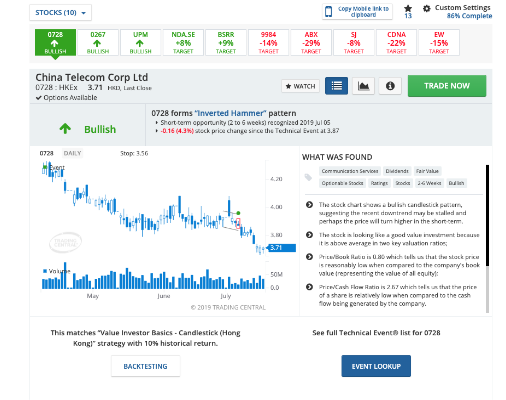Click "See full Technical Event® list for 0728"

tap(376, 333)
